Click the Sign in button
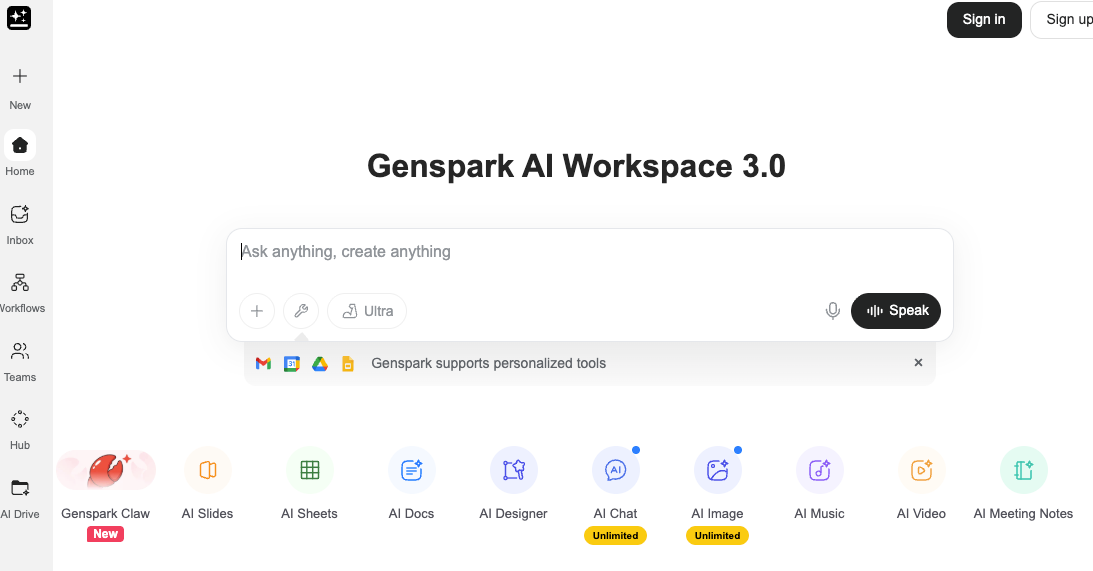Viewport: 1093px width, 571px height. (984, 20)
